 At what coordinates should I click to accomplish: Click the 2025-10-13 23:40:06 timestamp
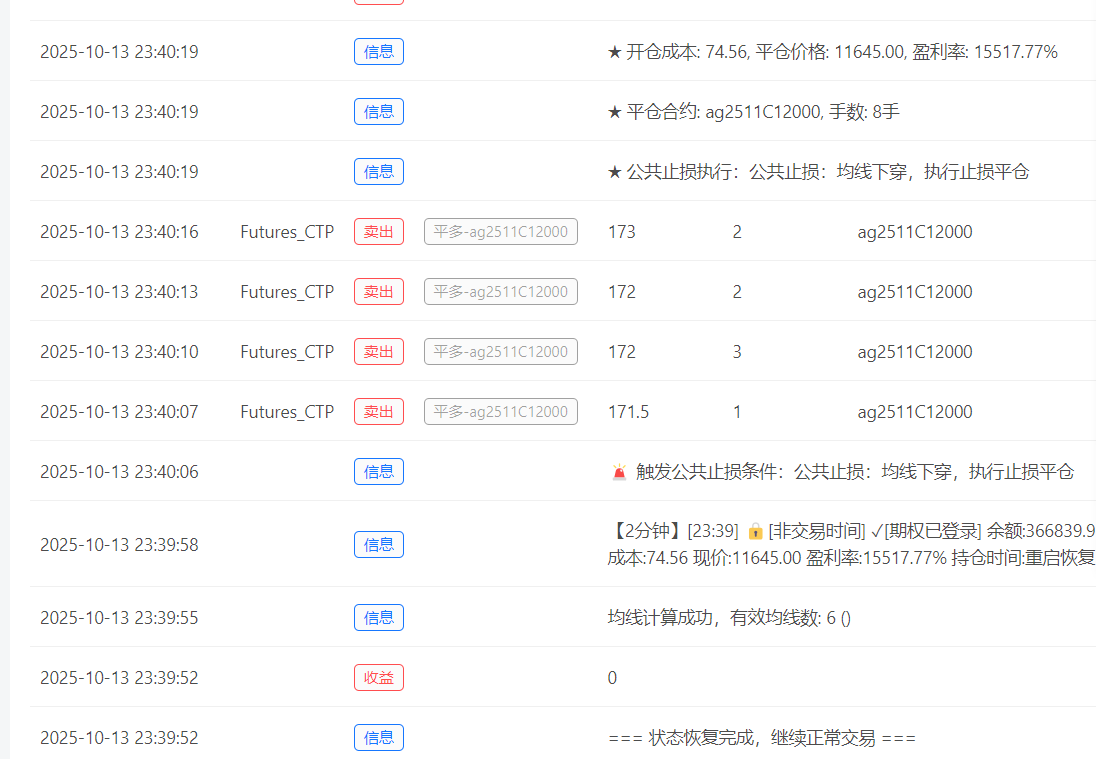pos(119,472)
